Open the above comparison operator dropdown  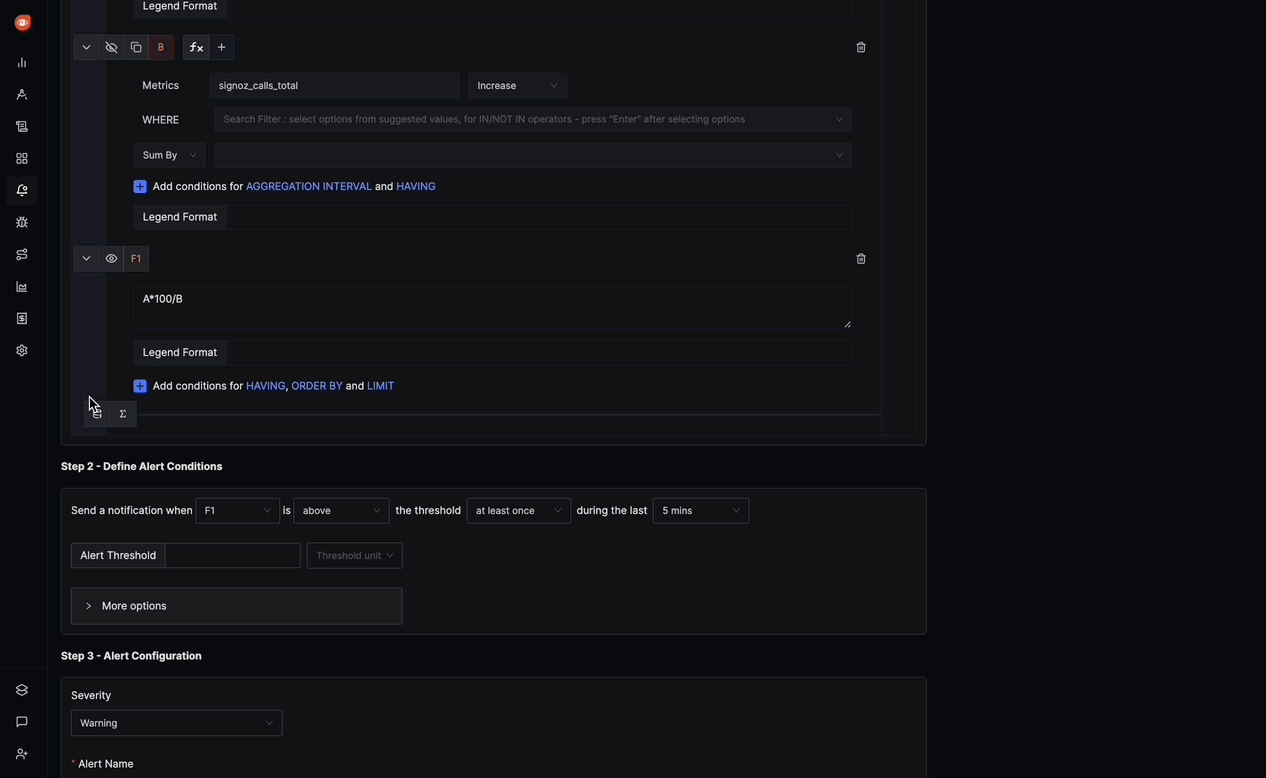point(341,511)
